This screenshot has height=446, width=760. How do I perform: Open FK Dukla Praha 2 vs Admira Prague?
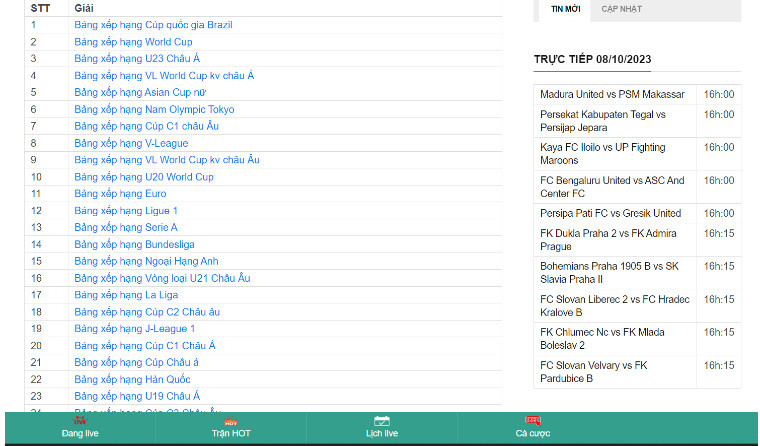pos(606,240)
